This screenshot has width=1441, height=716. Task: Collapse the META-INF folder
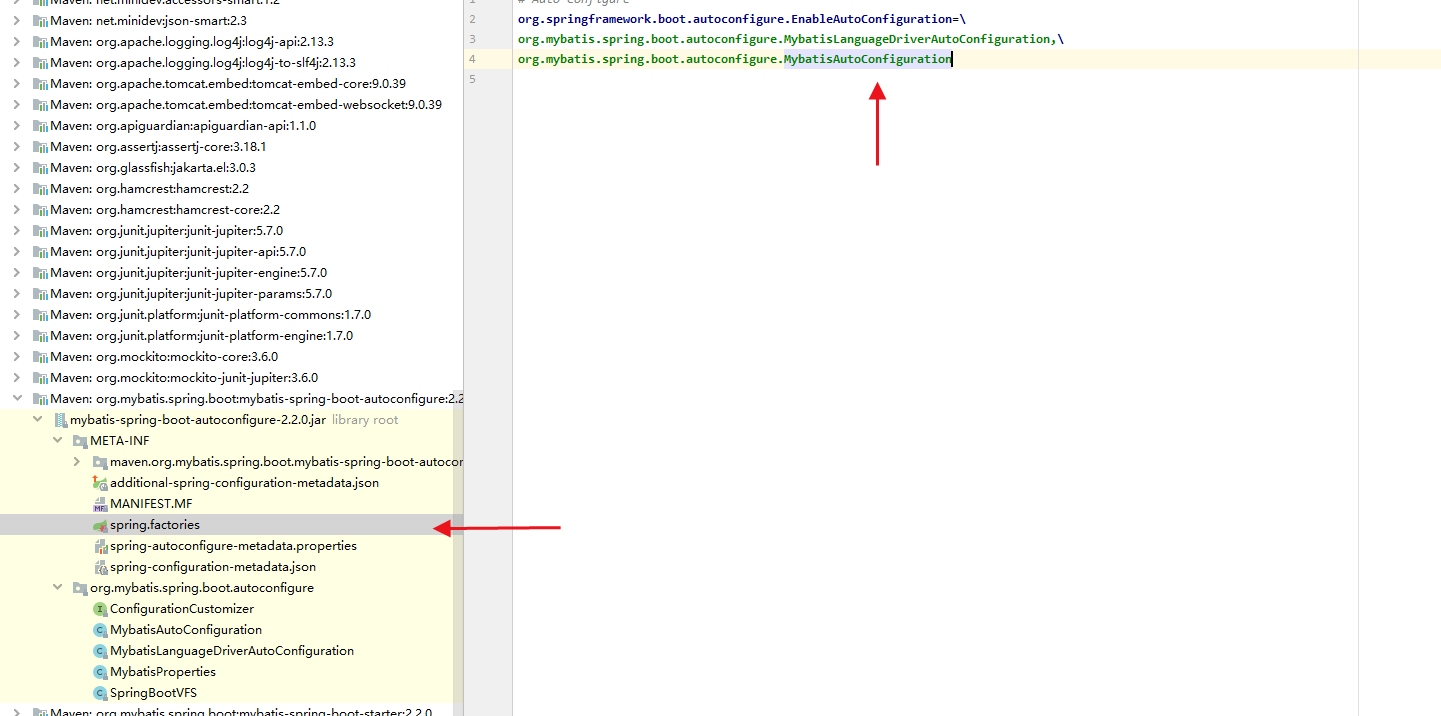coord(57,440)
